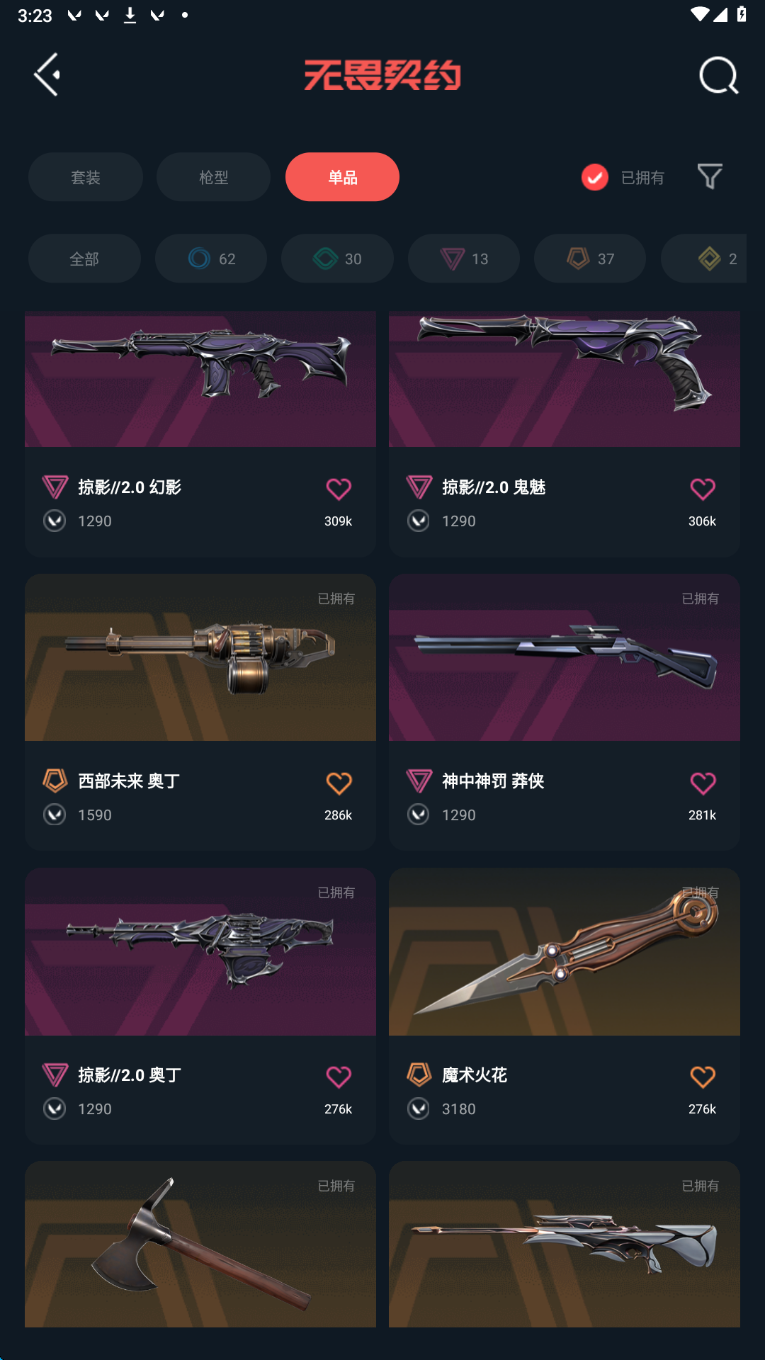Image resolution: width=765 pixels, height=1360 pixels.
Task: Filter by pink tier showing 13
Action: pyautogui.click(x=464, y=259)
